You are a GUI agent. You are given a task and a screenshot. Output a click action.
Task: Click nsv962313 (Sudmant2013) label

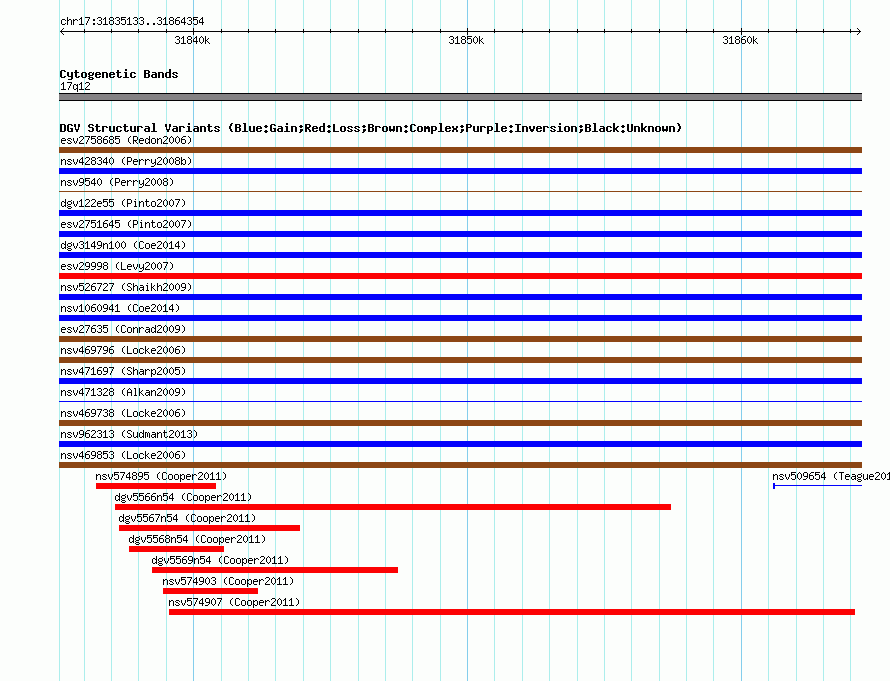coord(129,434)
